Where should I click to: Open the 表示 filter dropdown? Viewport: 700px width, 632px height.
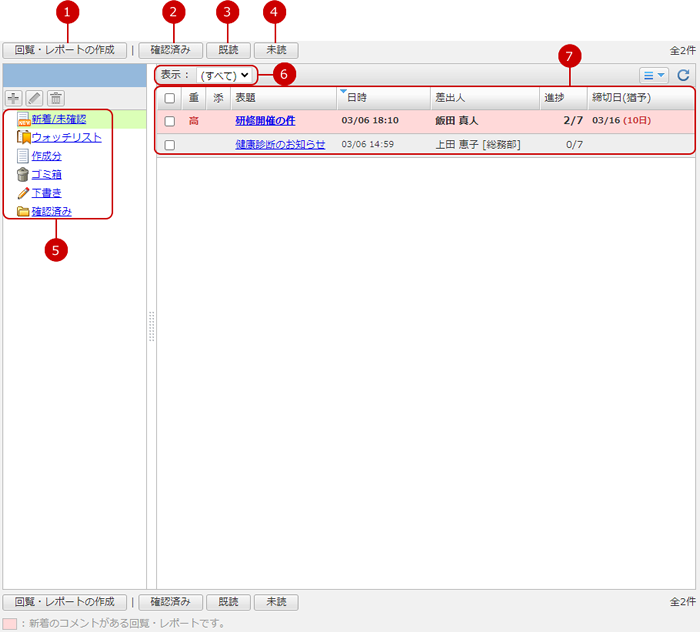[224, 75]
